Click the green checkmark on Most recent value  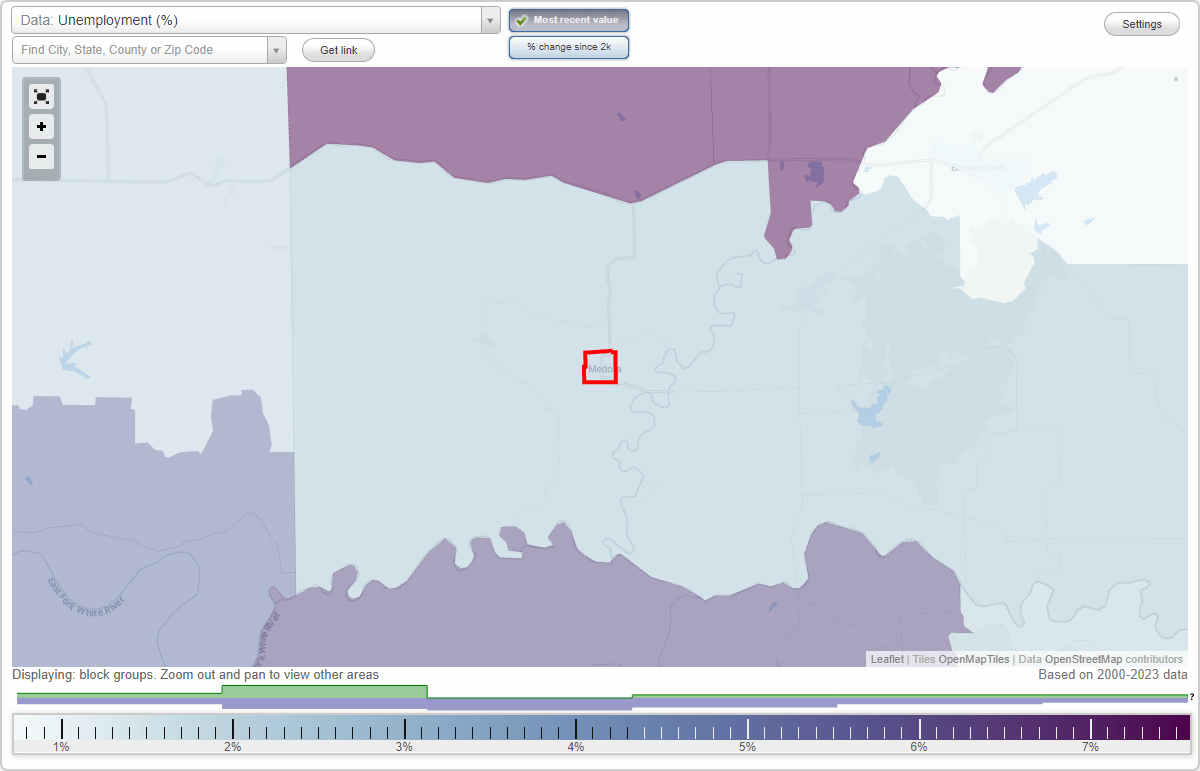pyautogui.click(x=521, y=20)
